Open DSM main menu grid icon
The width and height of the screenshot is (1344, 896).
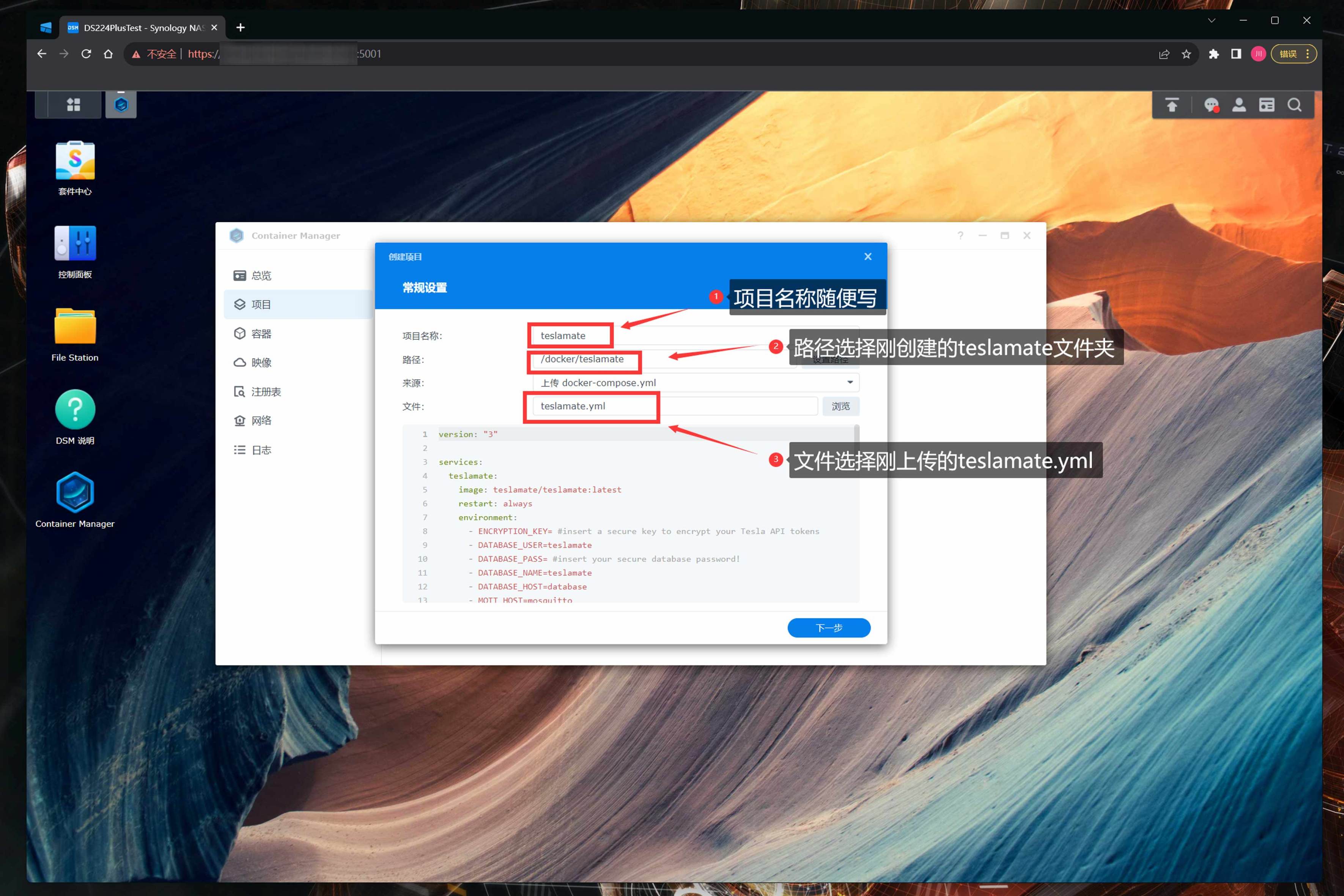point(73,105)
